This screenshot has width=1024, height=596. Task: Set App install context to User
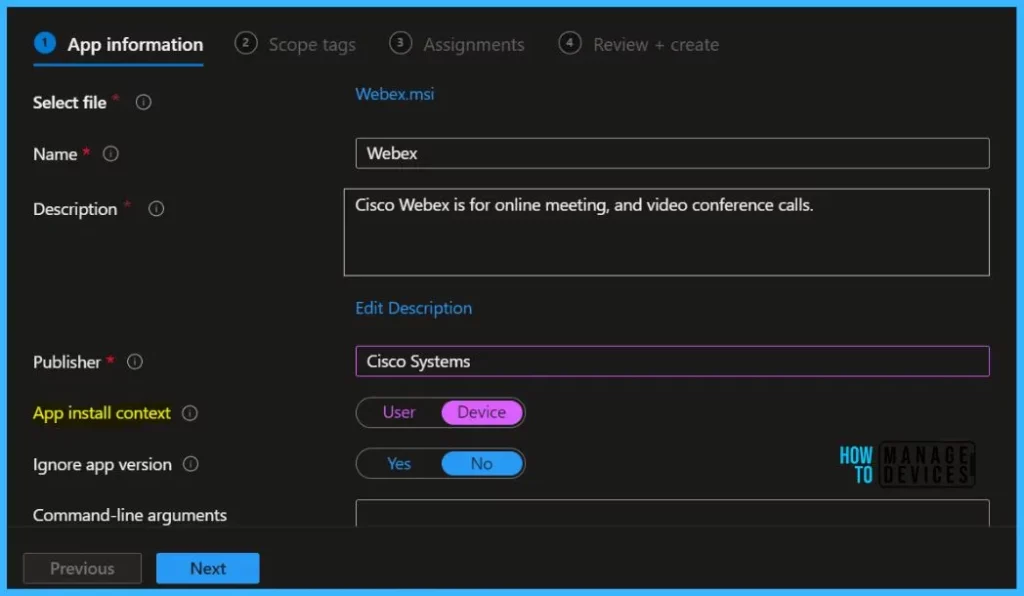pos(399,413)
